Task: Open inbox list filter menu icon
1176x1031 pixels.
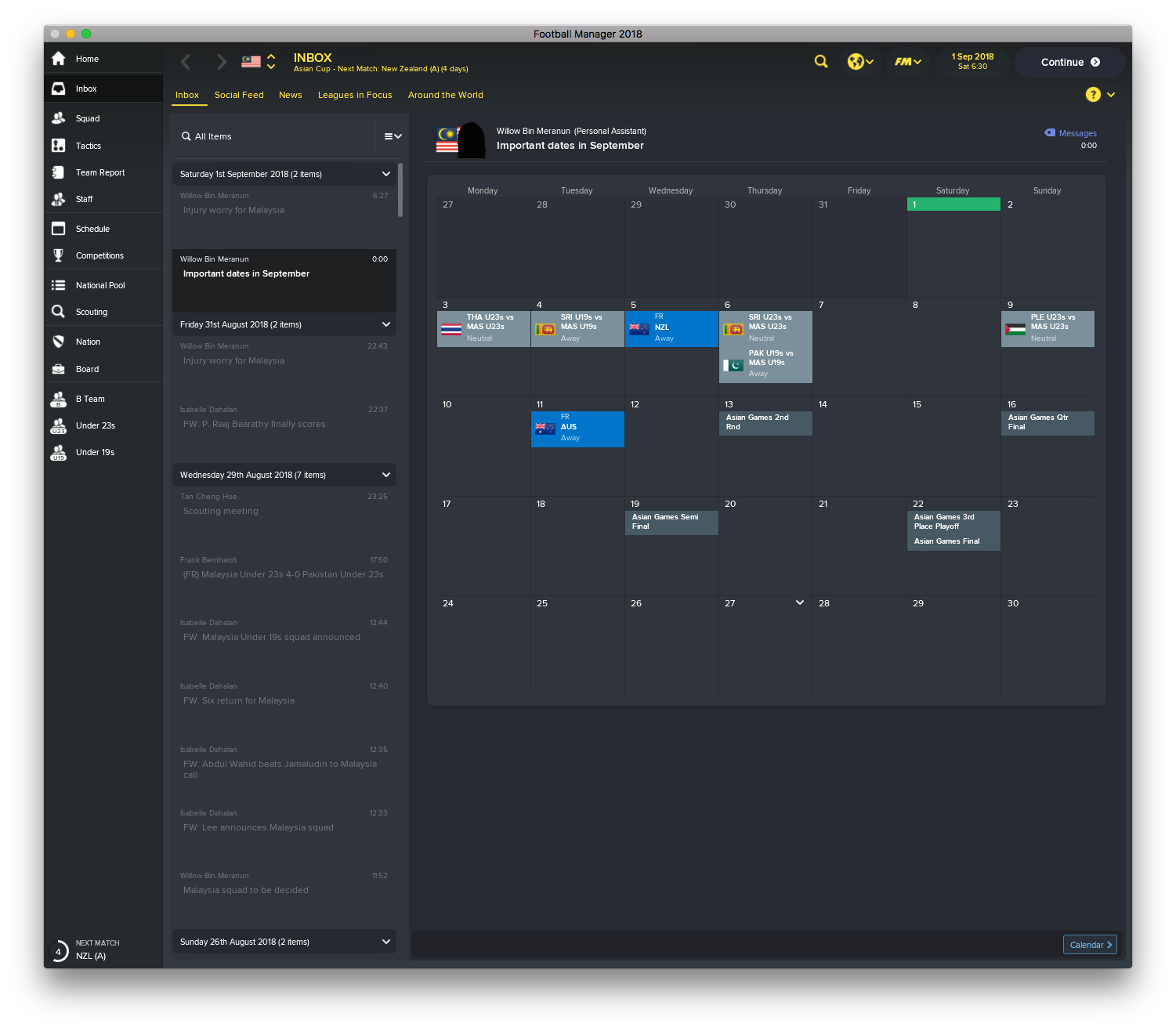Action: [393, 136]
